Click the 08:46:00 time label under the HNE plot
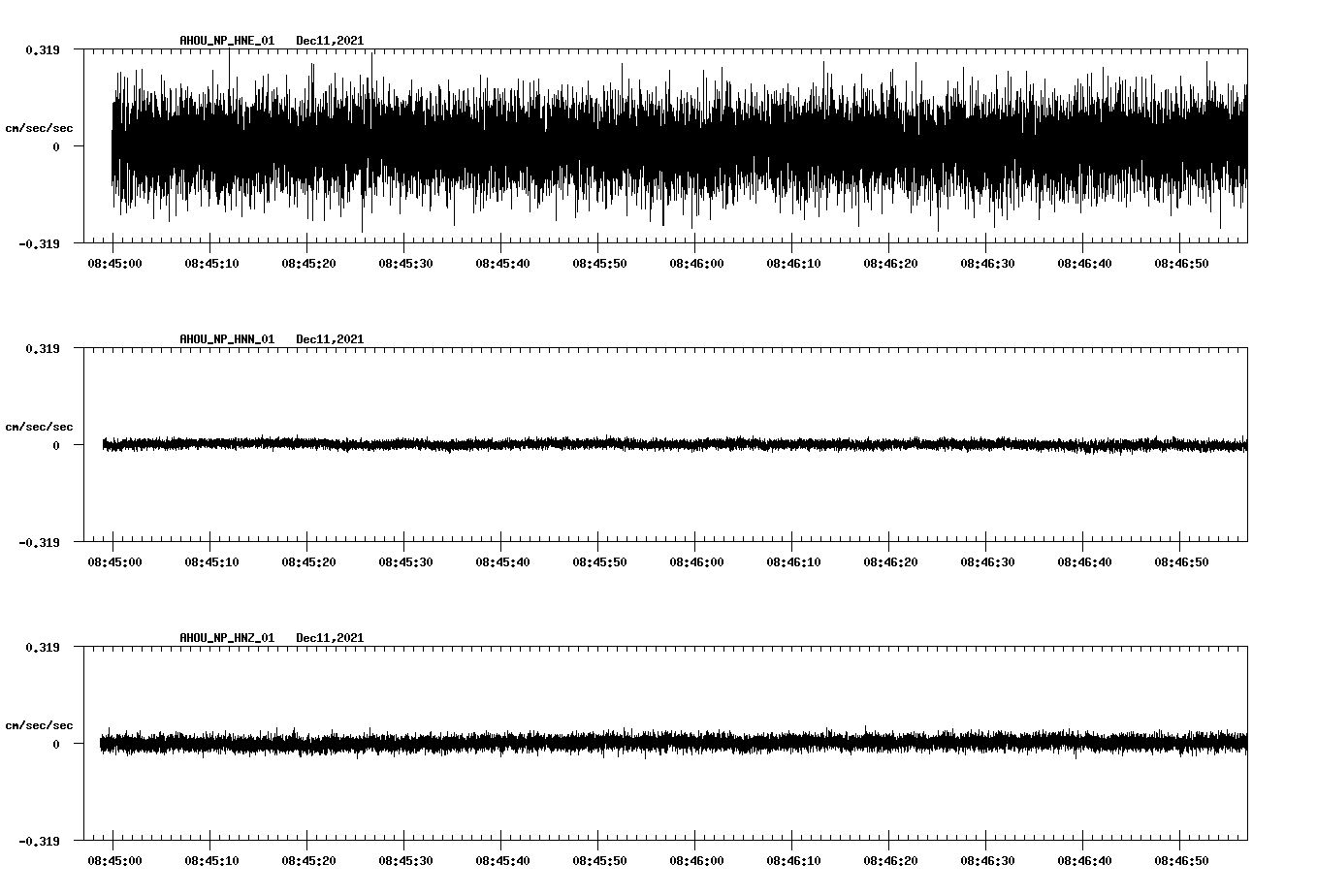The width and height of the screenshot is (1317, 896). pos(696,264)
